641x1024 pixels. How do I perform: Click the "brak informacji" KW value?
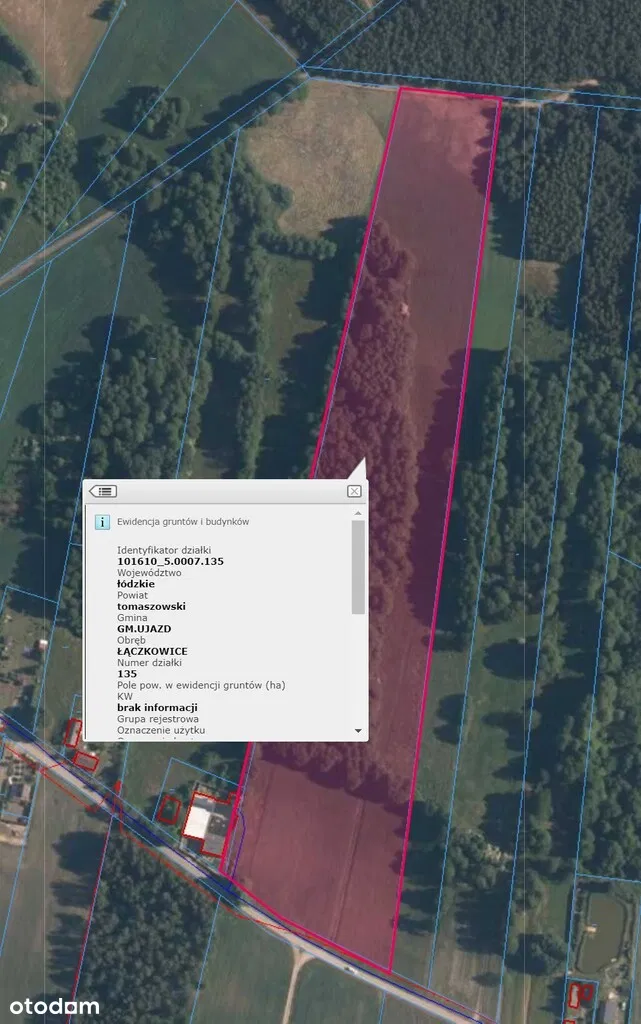coord(157,707)
